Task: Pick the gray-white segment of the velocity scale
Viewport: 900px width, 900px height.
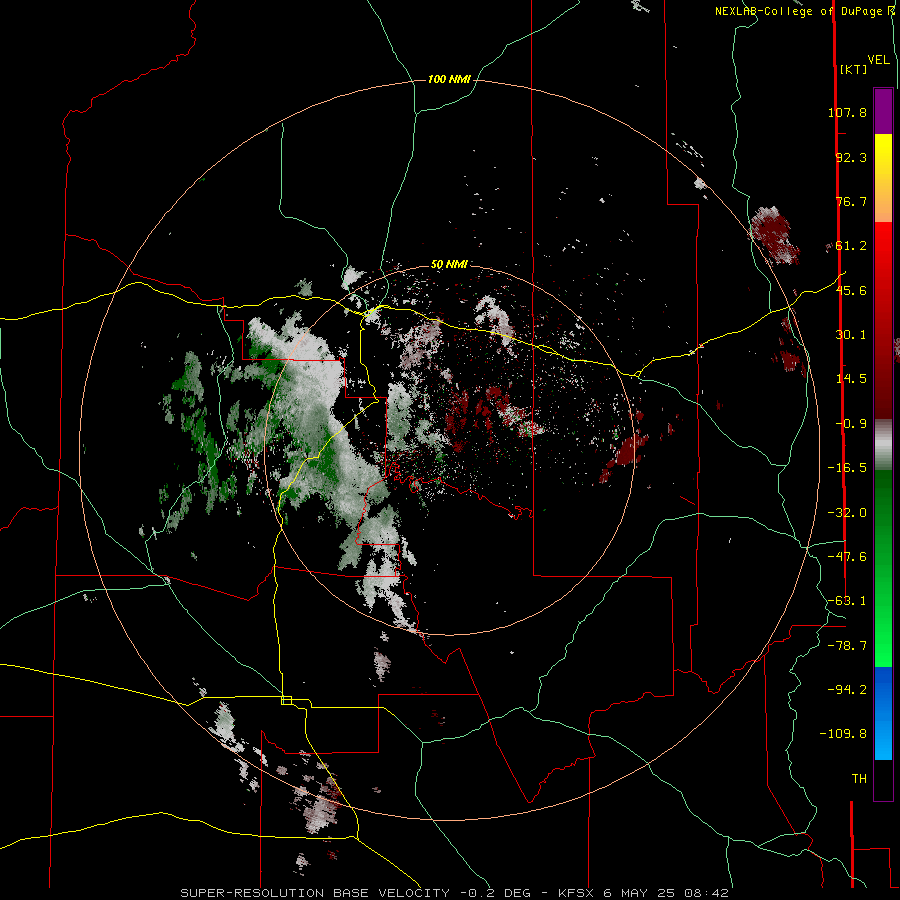Action: [x=883, y=445]
